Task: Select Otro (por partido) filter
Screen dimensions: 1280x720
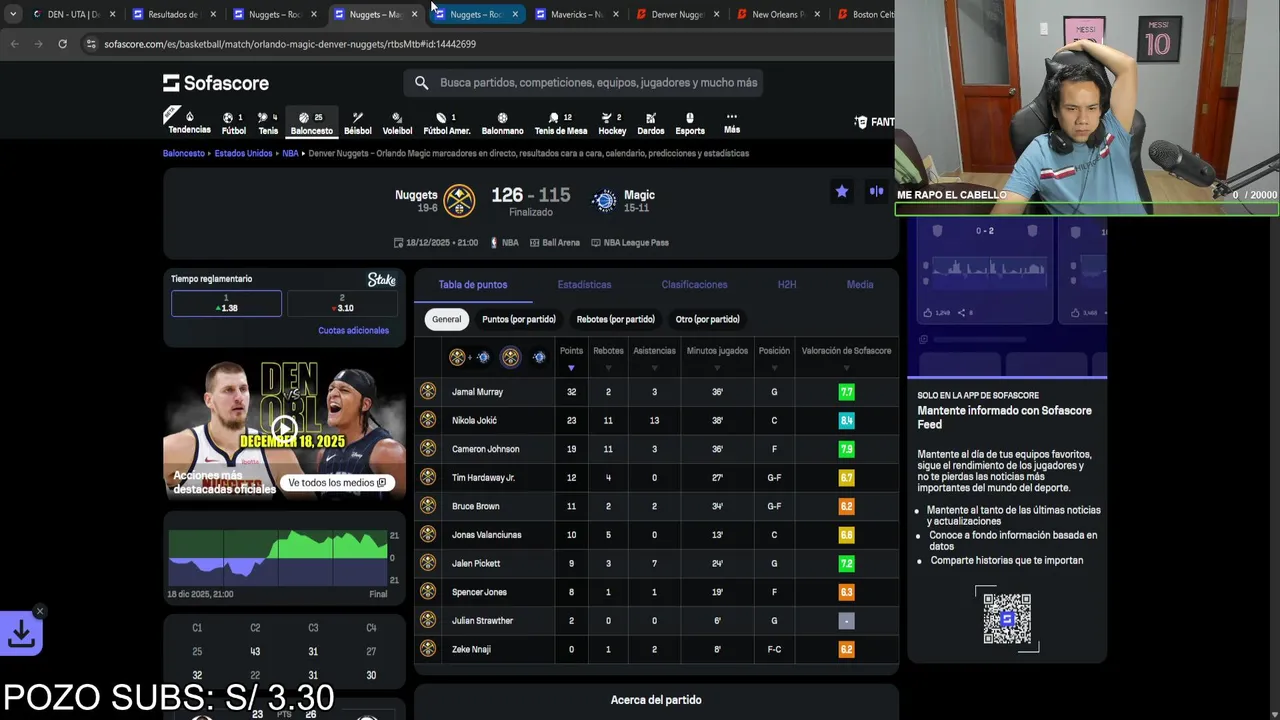Action: (707, 319)
